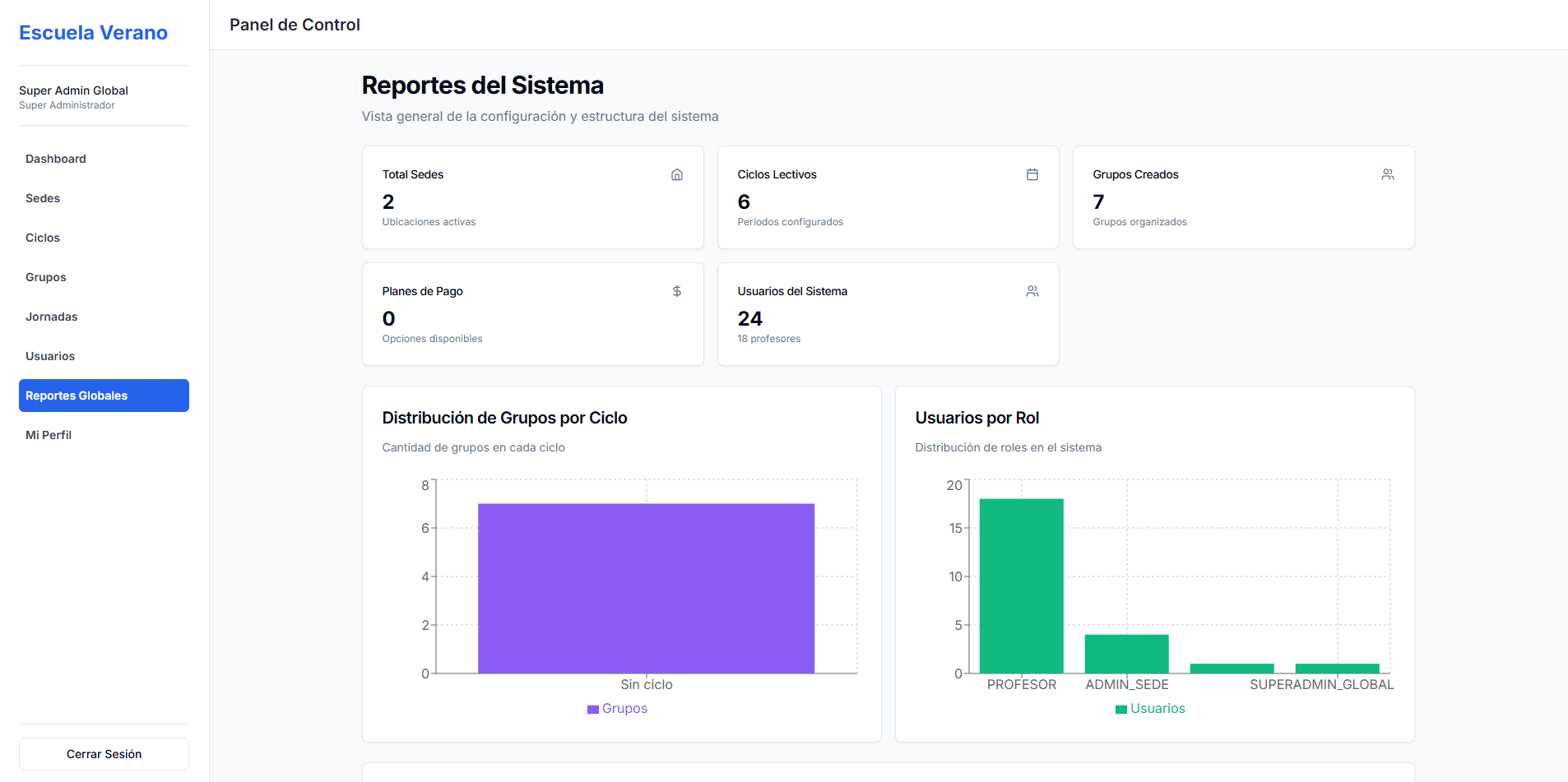Select the Reportes Globales menu item
1568x782 pixels.
tap(104, 396)
